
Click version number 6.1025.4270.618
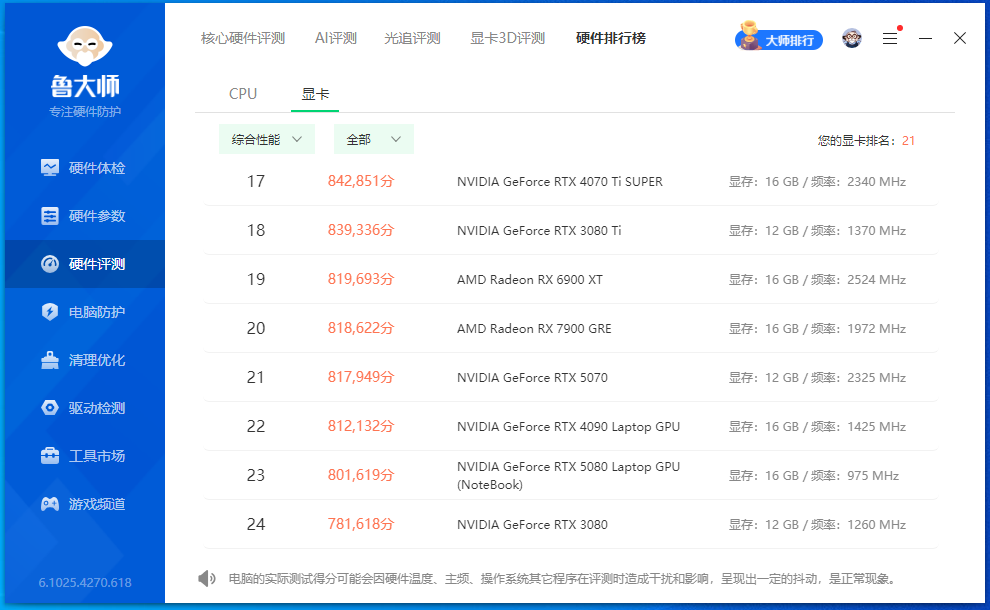pos(85,582)
